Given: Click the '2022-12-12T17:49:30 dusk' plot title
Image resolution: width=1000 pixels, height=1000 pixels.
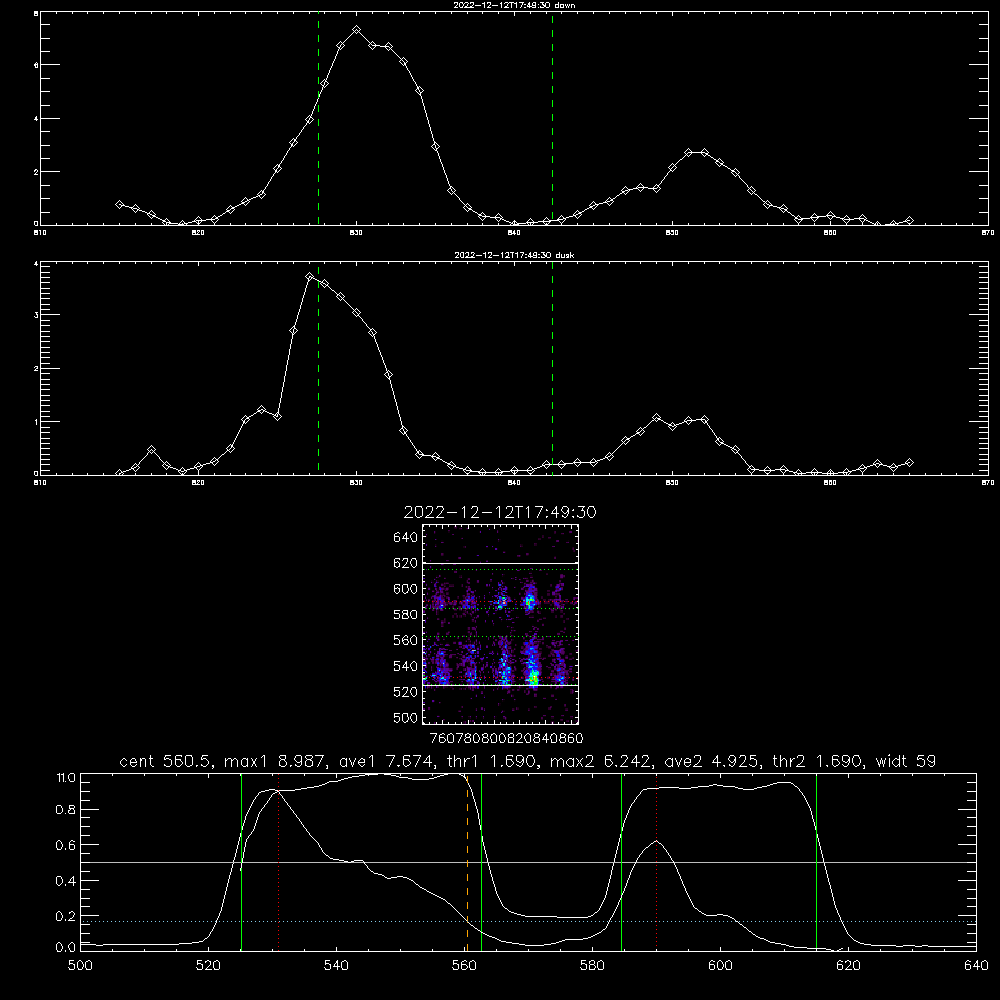Looking at the screenshot, I should tap(514, 255).
